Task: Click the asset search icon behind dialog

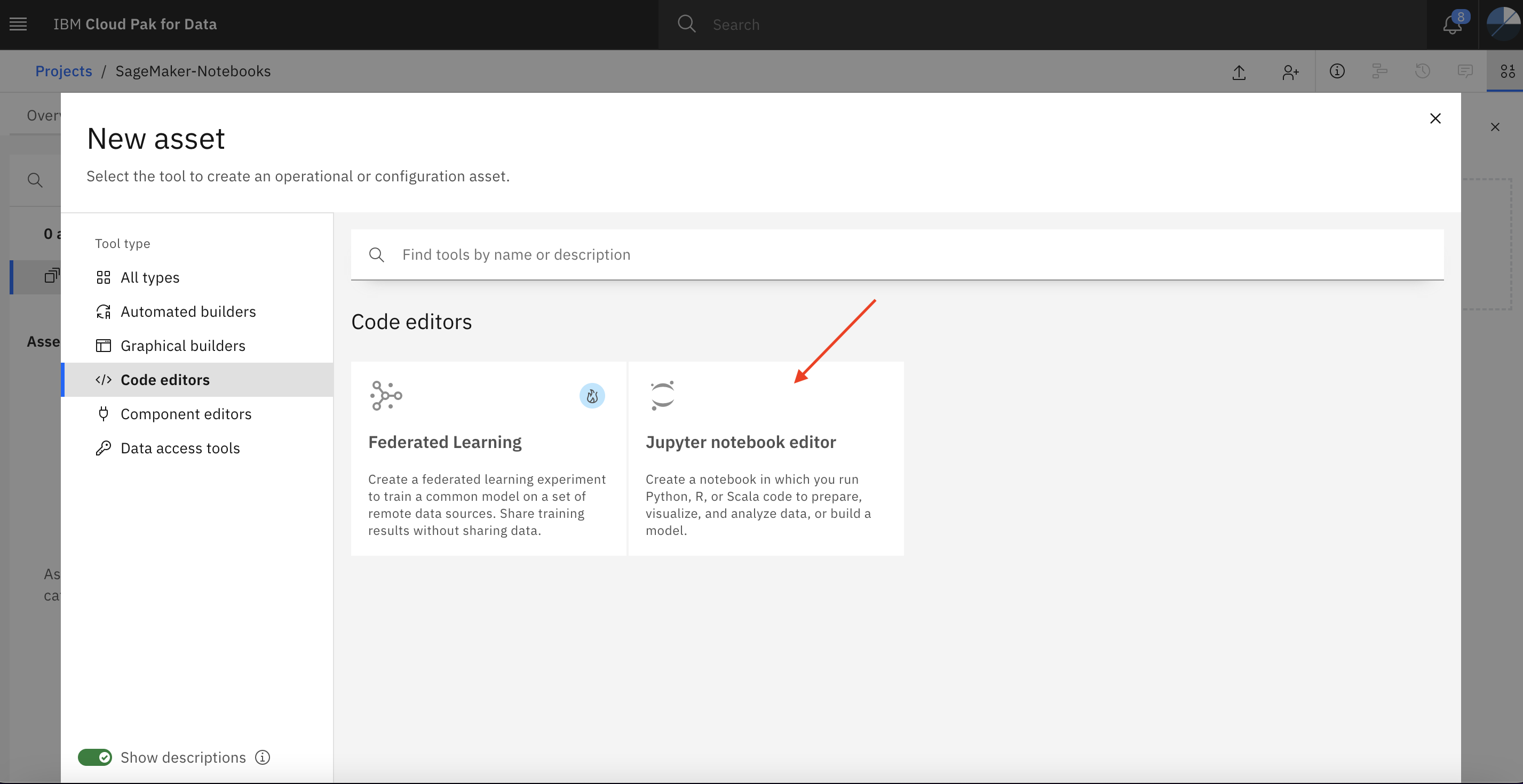Action: [35, 180]
